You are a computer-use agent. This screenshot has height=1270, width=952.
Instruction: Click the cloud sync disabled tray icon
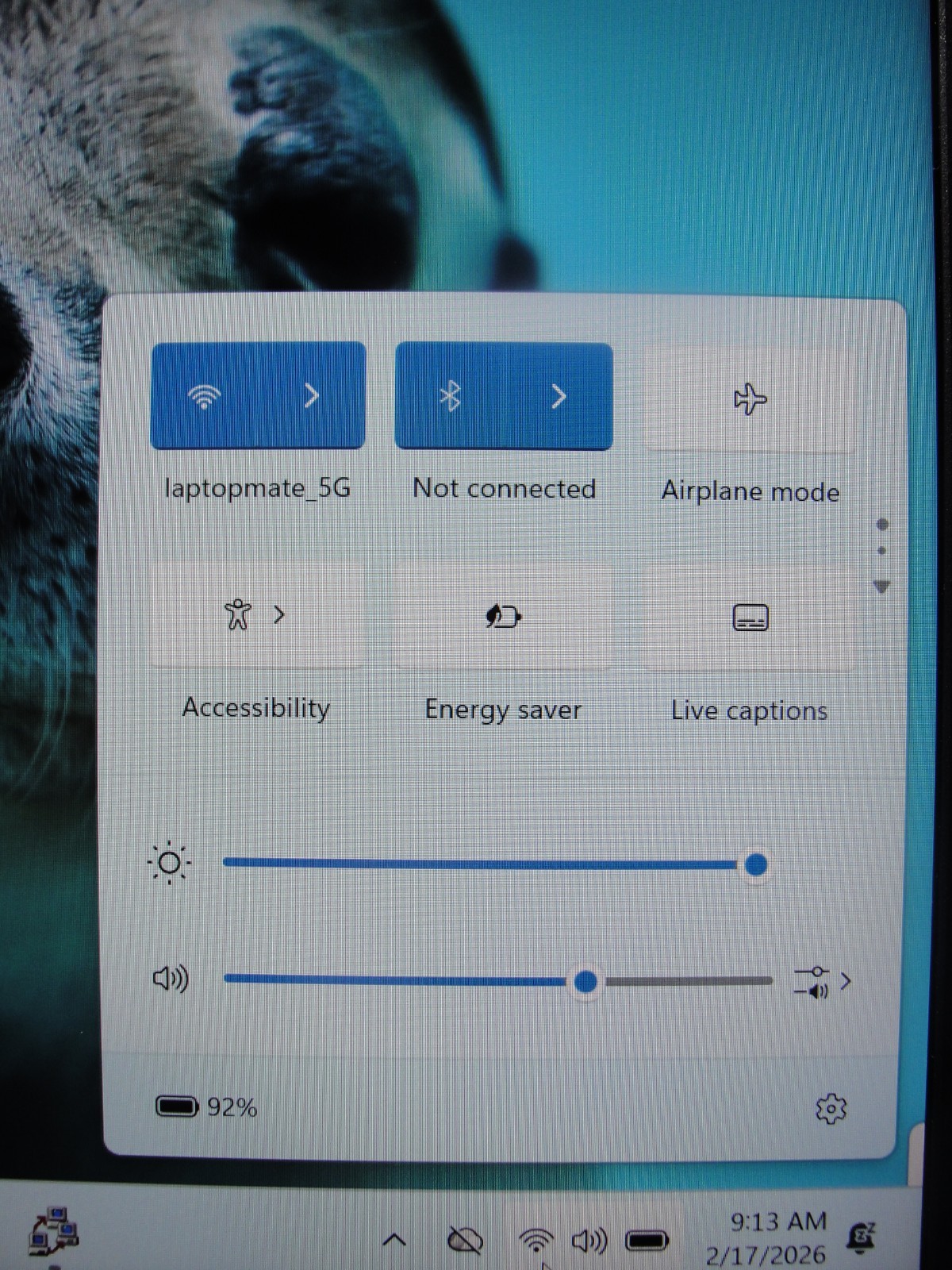click(x=466, y=1240)
